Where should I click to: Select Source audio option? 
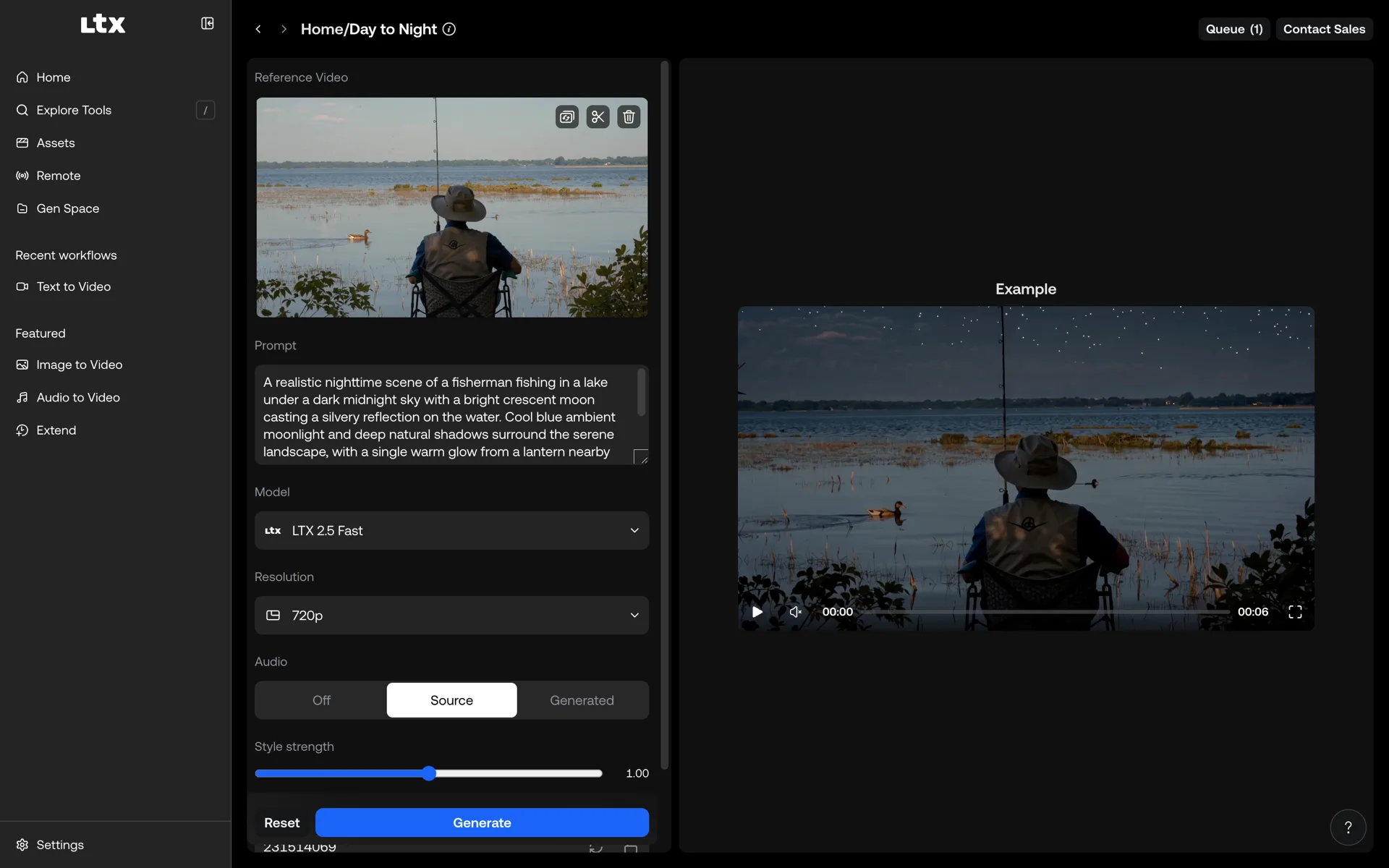point(451,700)
